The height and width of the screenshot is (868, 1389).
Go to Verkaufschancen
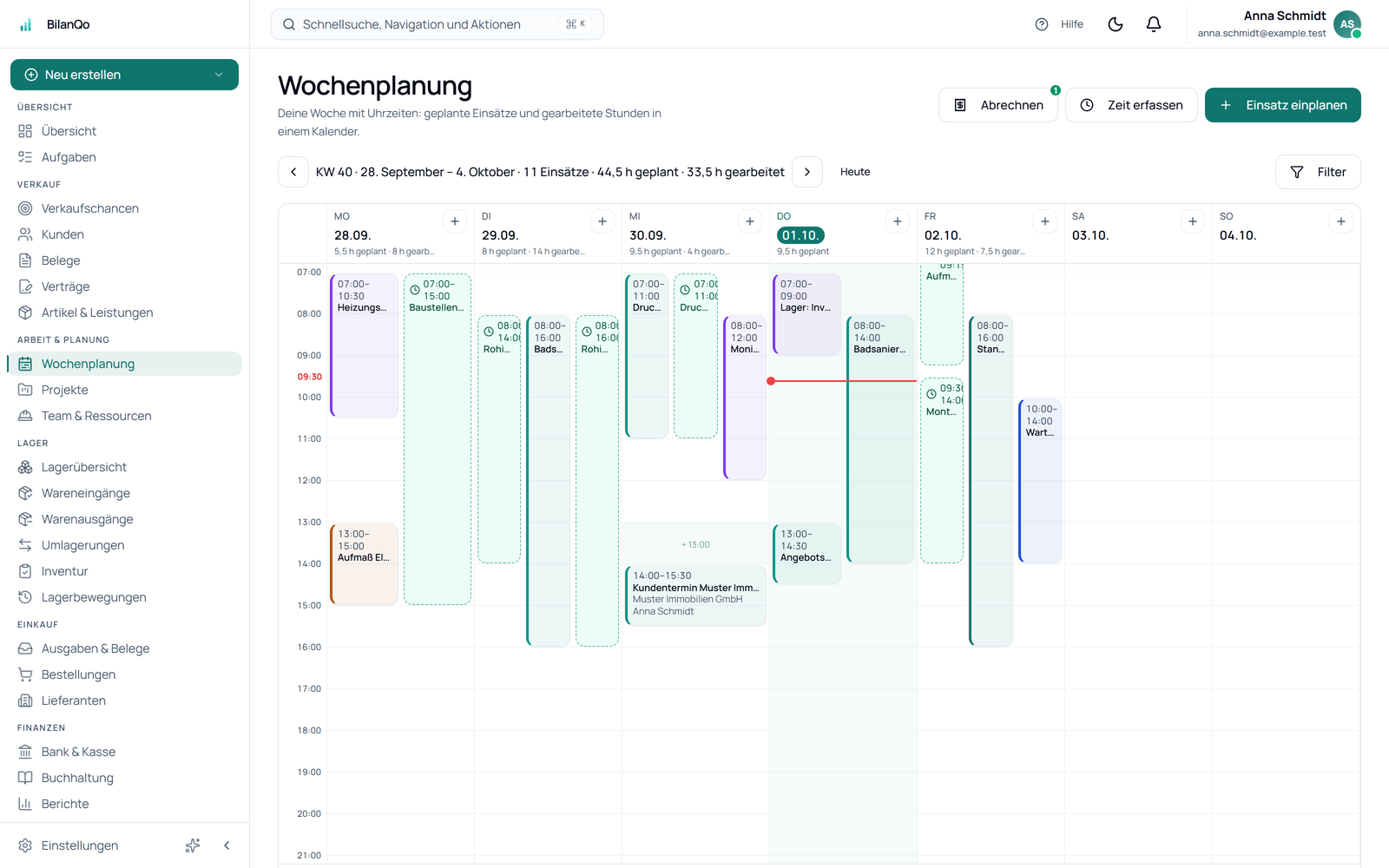click(124, 208)
